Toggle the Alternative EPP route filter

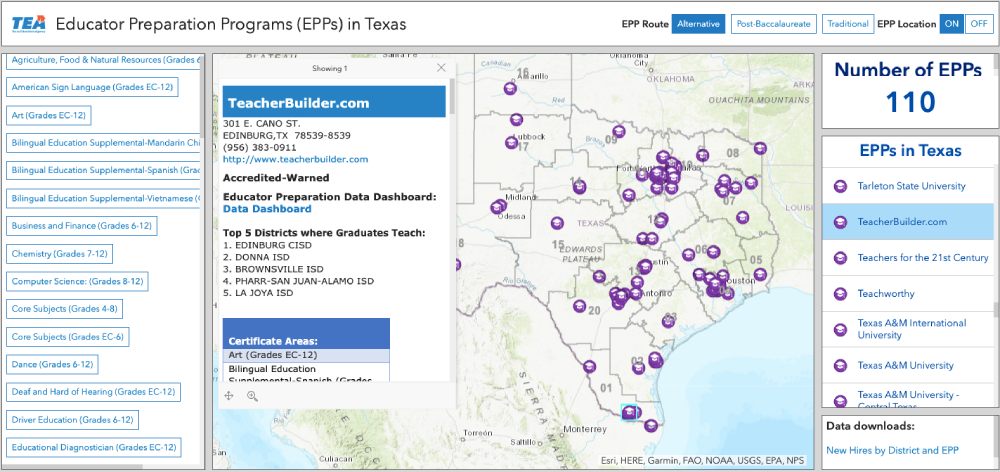click(x=698, y=24)
